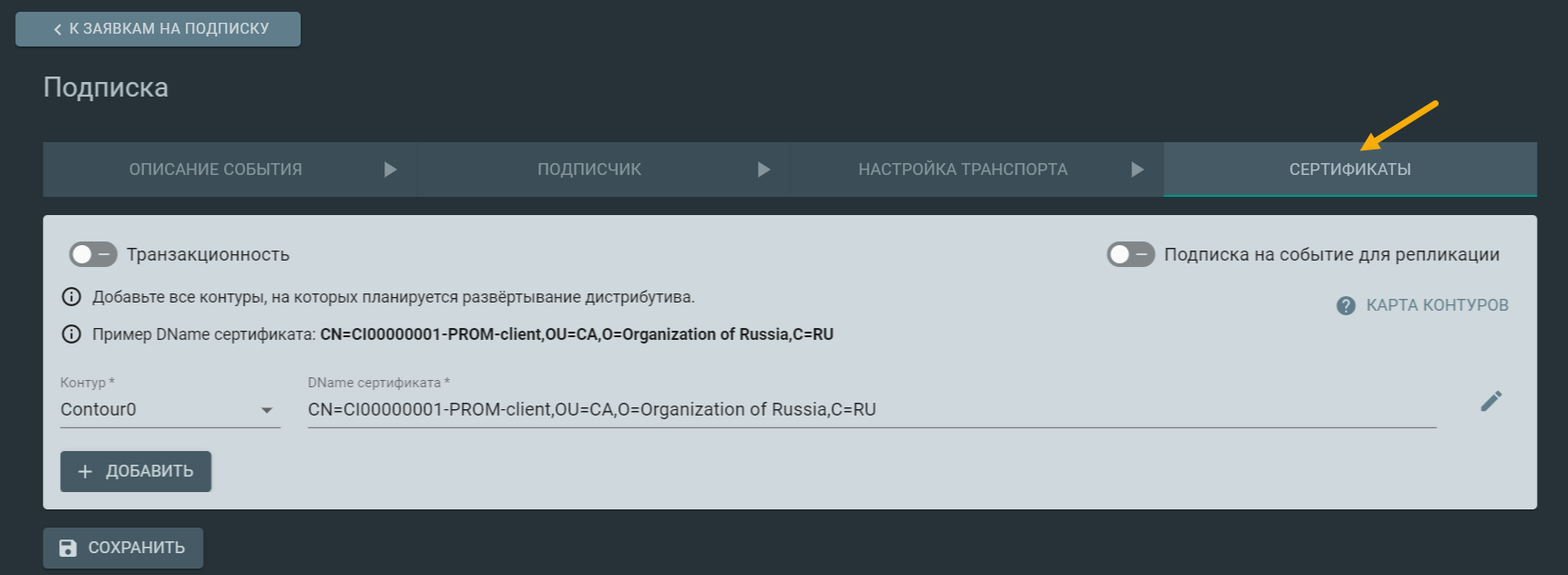
Task: Open the Подписчик tab
Action: [589, 169]
